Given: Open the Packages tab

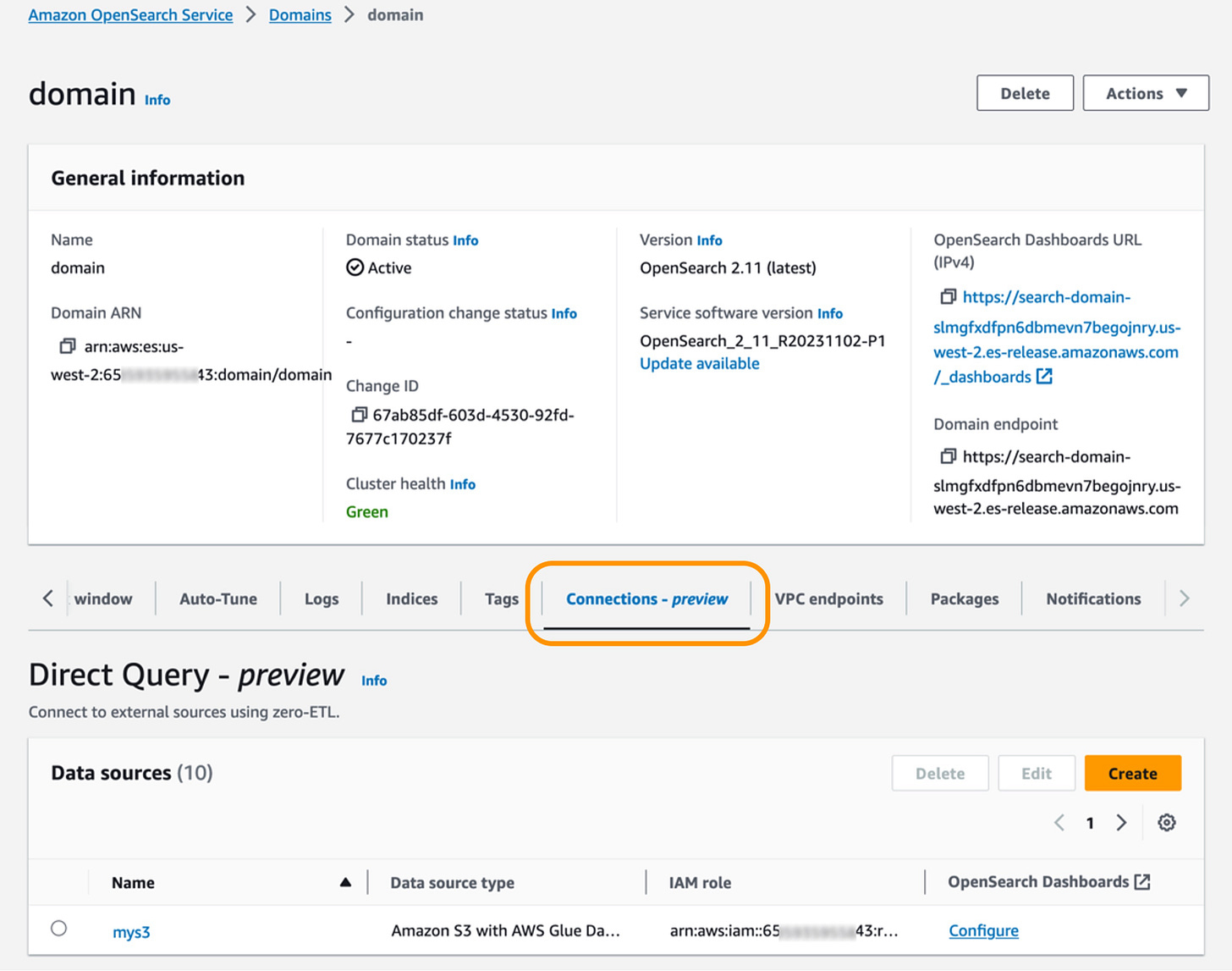Looking at the screenshot, I should point(965,599).
